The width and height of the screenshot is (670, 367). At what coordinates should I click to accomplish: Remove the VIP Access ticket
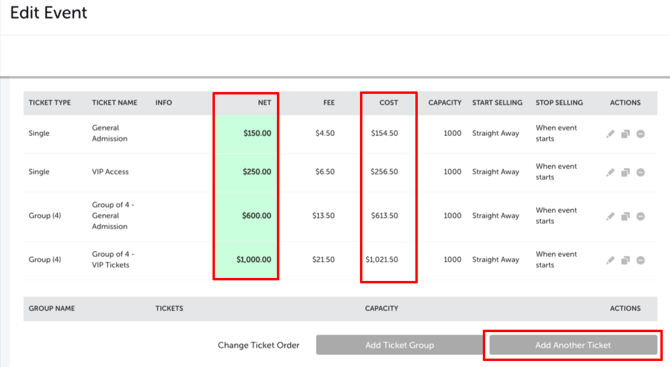coord(640,173)
